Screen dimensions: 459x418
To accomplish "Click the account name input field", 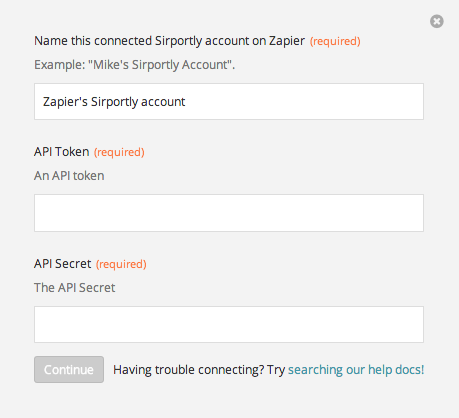I will click(x=229, y=101).
